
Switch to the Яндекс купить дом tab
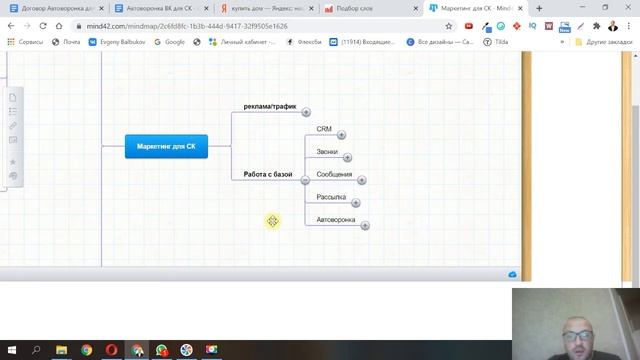[x=266, y=8]
